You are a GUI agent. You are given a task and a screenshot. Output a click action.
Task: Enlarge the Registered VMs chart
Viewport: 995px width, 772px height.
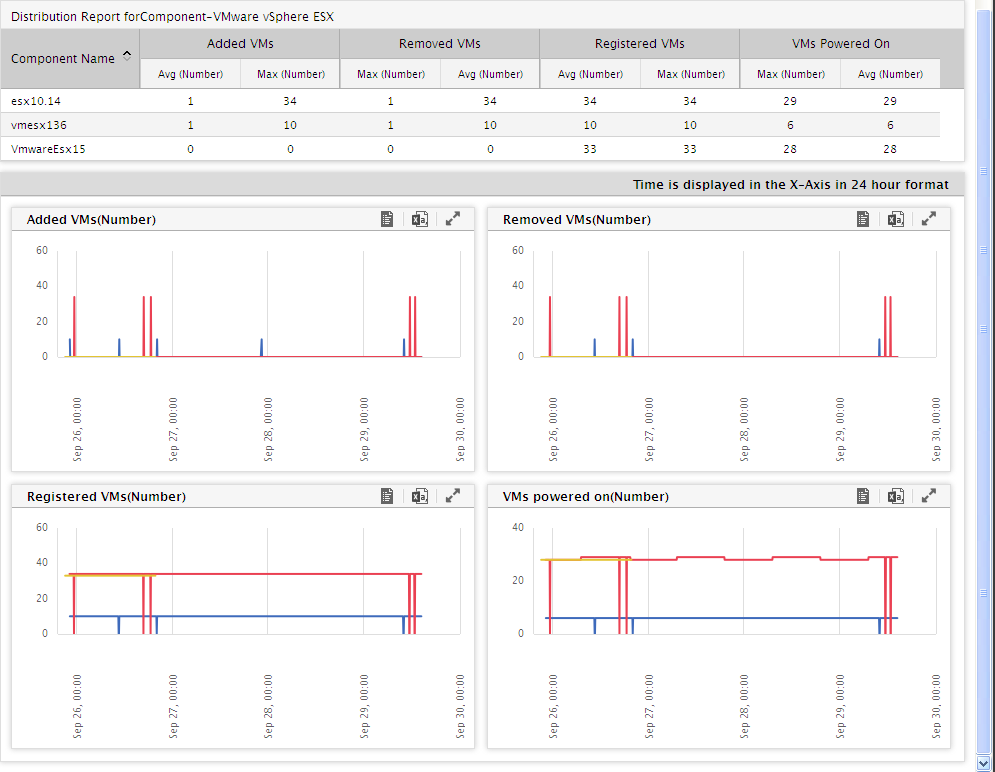click(452, 496)
